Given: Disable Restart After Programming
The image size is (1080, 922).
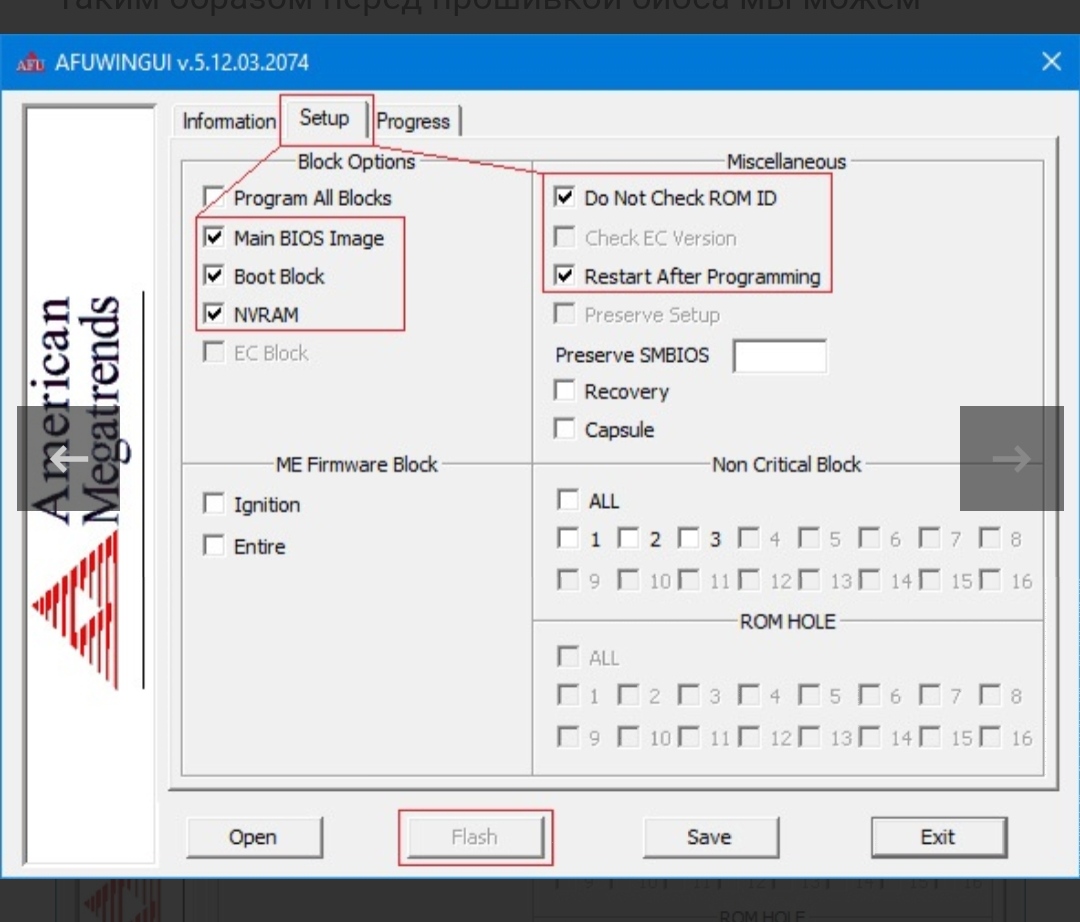Looking at the screenshot, I should coord(564,275).
